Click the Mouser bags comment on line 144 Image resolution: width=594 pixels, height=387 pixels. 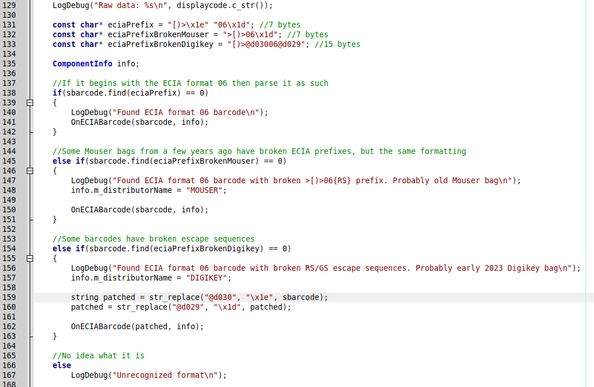(x=259, y=151)
